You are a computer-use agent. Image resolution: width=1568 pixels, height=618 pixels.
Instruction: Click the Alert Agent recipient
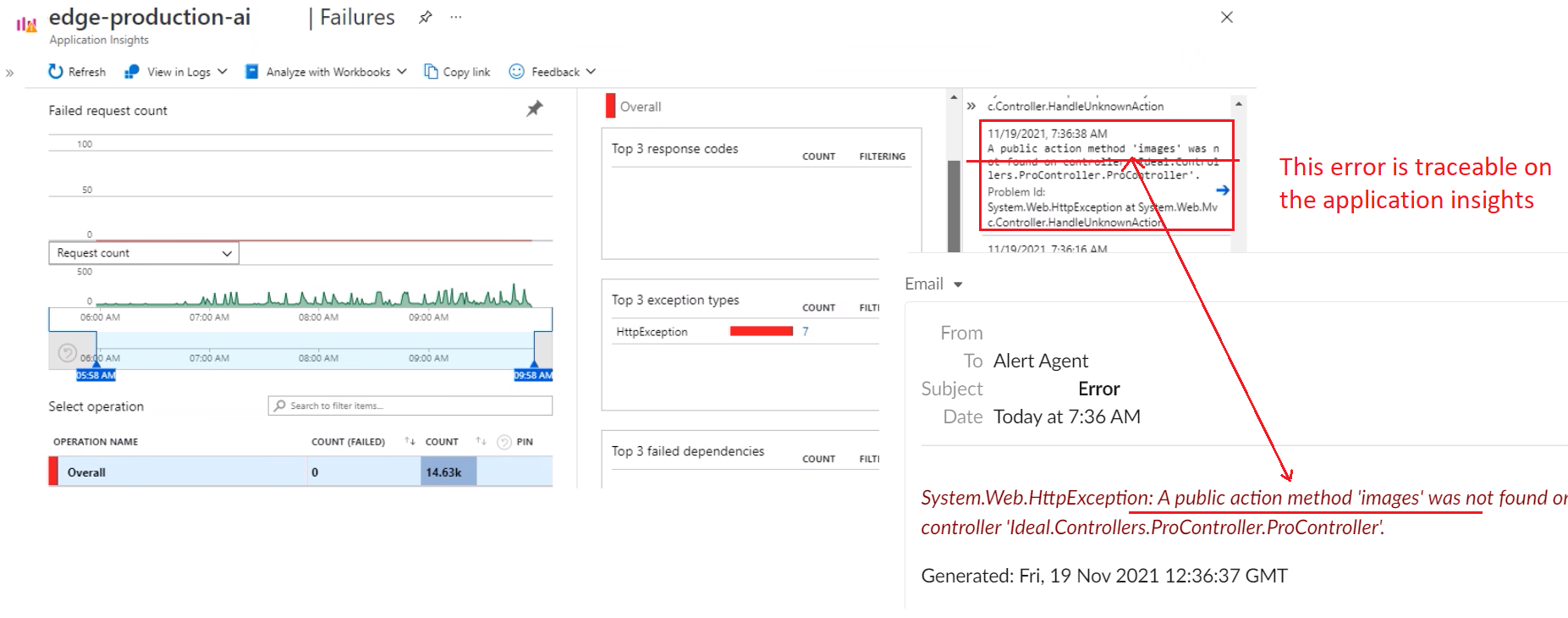click(1041, 361)
